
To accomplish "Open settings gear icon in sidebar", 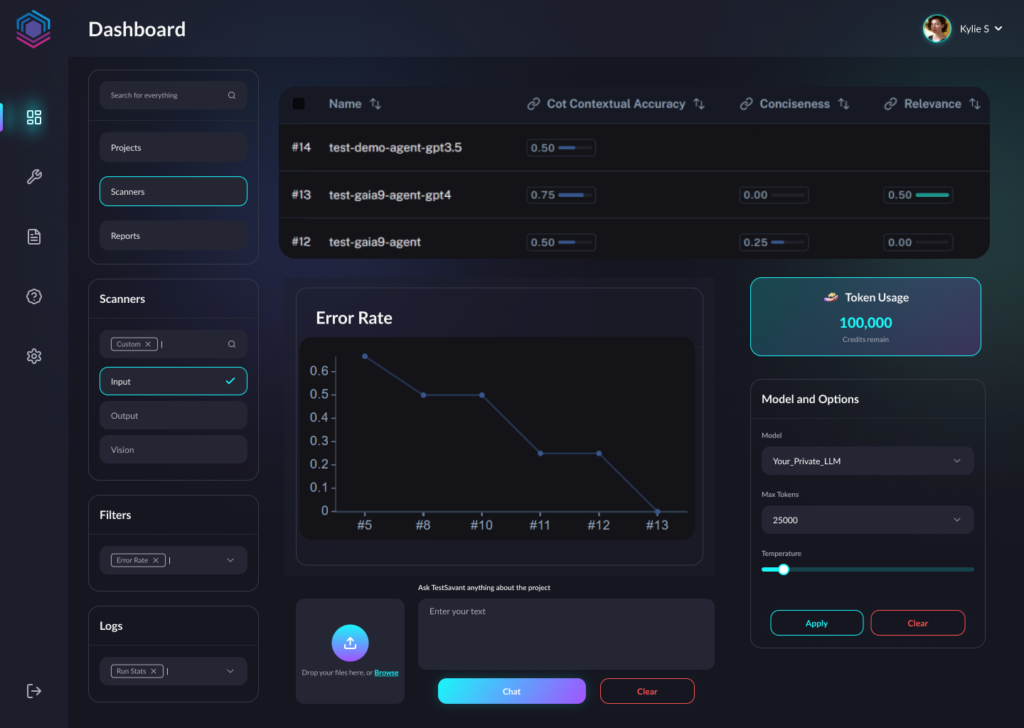I will point(34,356).
